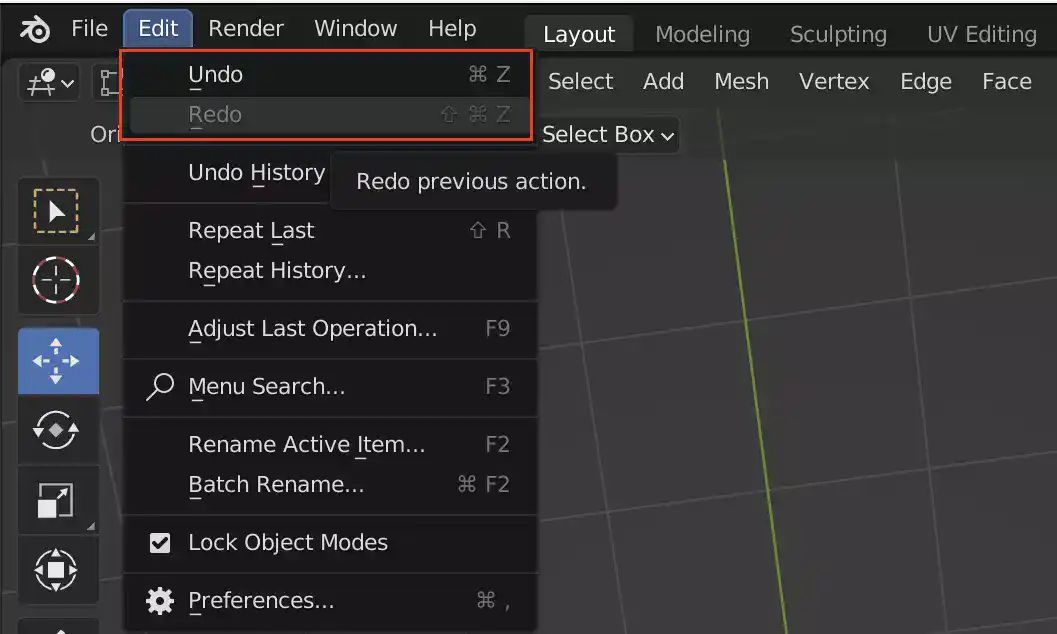Open the viewport Add menu
The image size is (1057, 634).
663,82
